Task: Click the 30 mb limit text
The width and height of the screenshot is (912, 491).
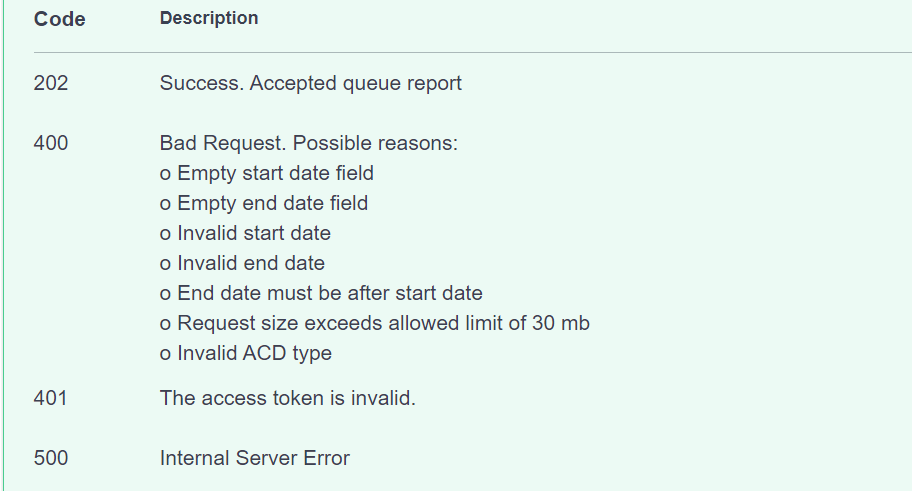Action: coord(561,323)
